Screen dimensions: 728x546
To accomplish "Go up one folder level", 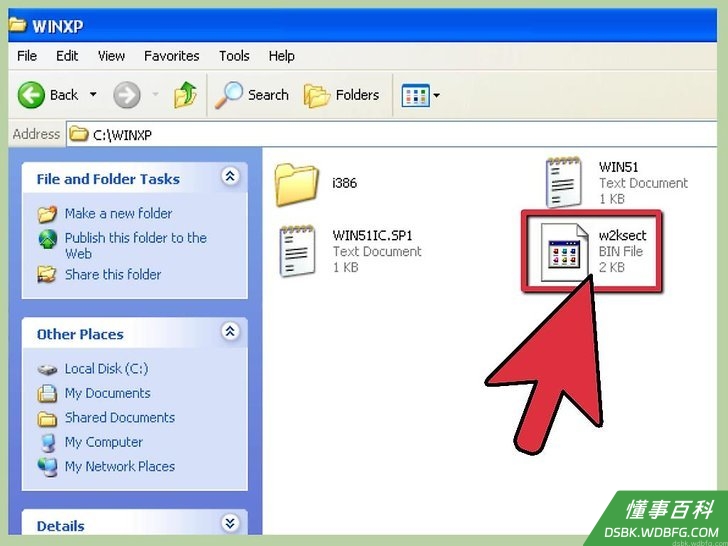I will point(185,95).
